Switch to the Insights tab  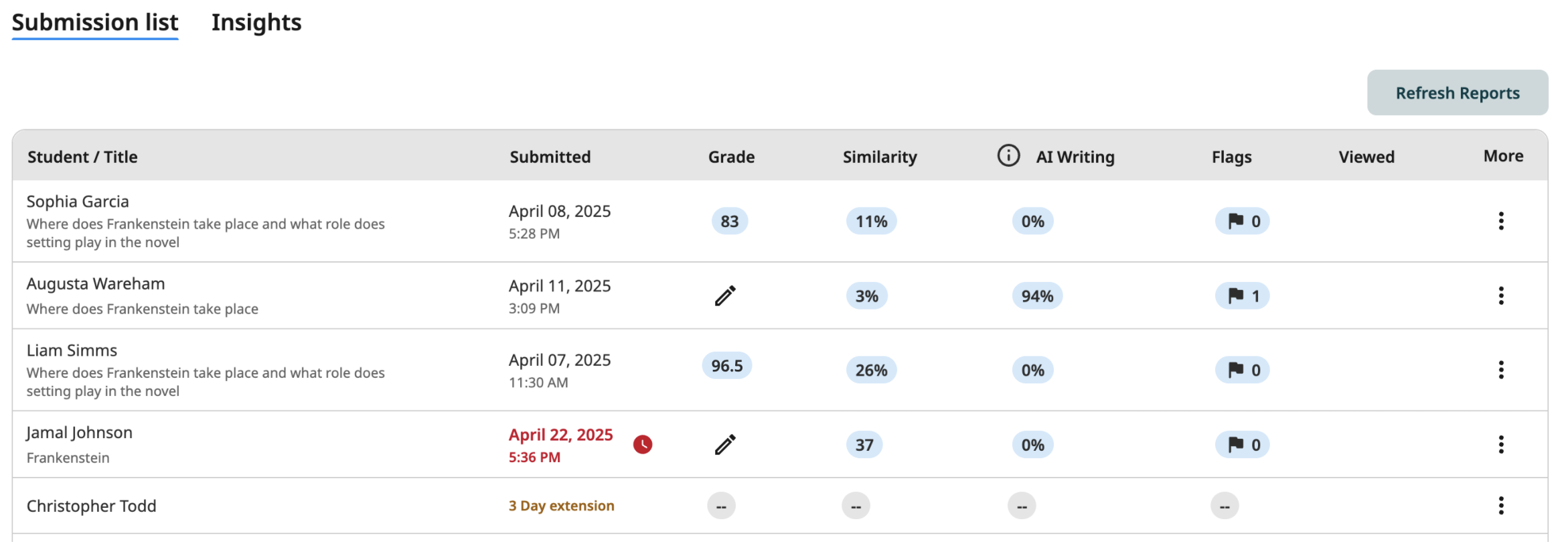256,23
